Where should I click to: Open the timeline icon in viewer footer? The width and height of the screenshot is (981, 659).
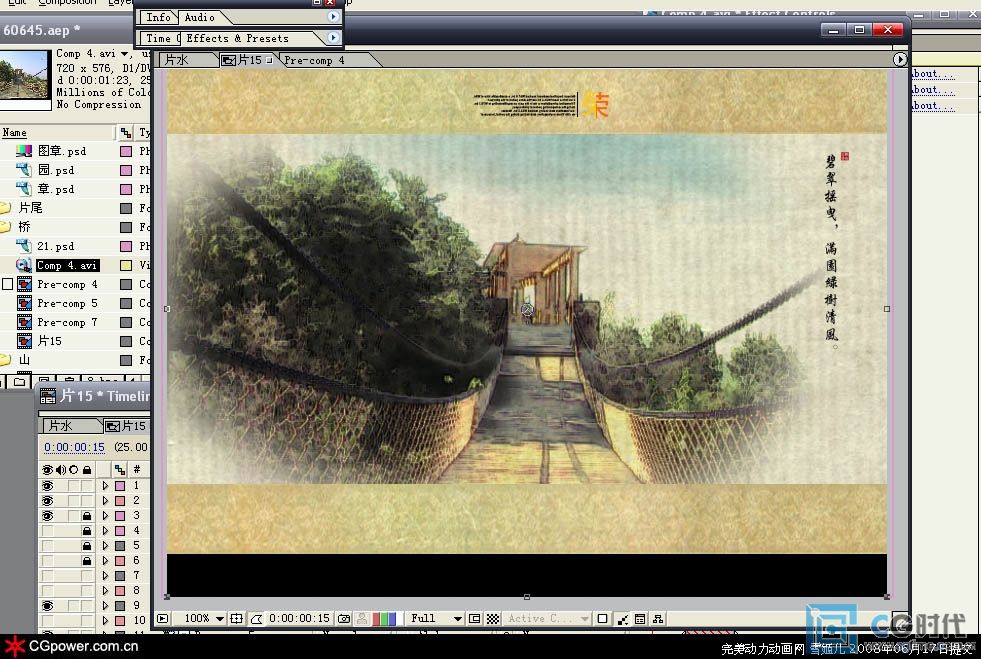click(640, 618)
